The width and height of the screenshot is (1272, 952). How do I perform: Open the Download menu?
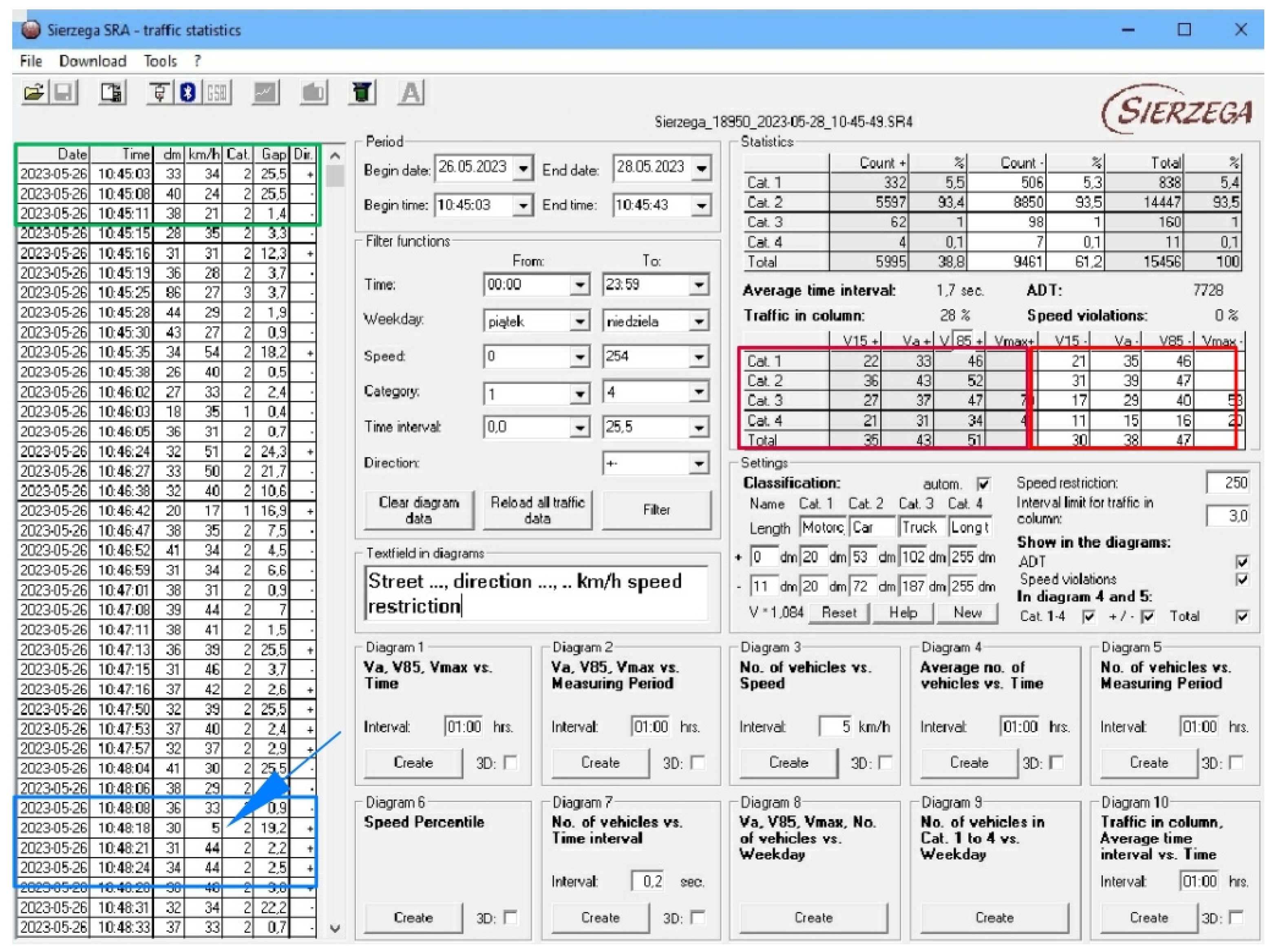92,61
